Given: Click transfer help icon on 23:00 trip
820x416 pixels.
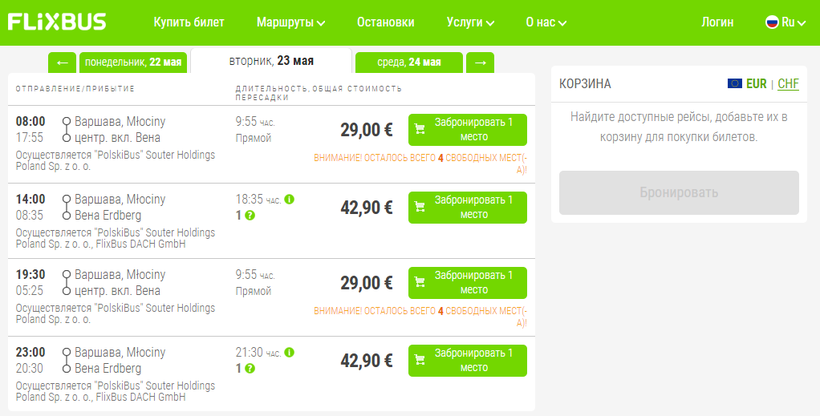Looking at the screenshot, I should click(x=250, y=368).
